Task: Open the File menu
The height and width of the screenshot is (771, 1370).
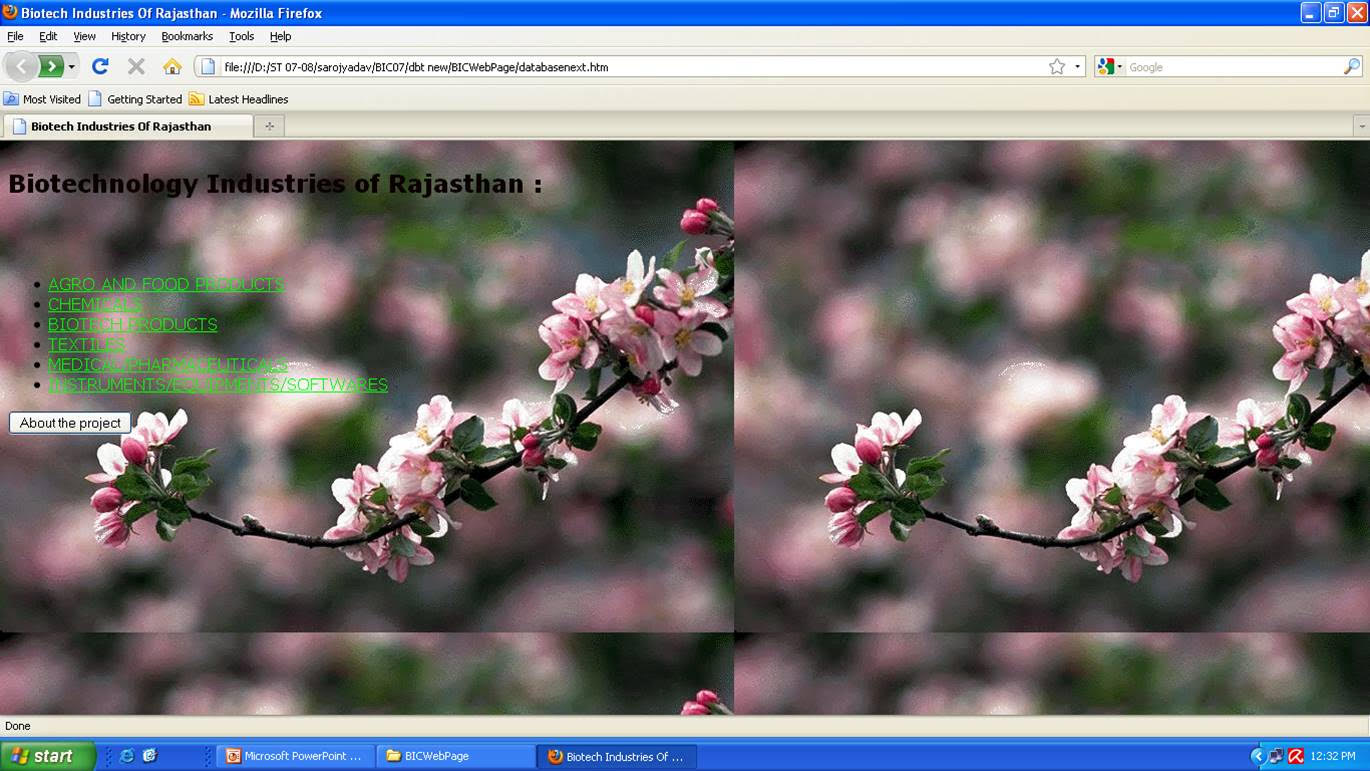Action: 15,36
